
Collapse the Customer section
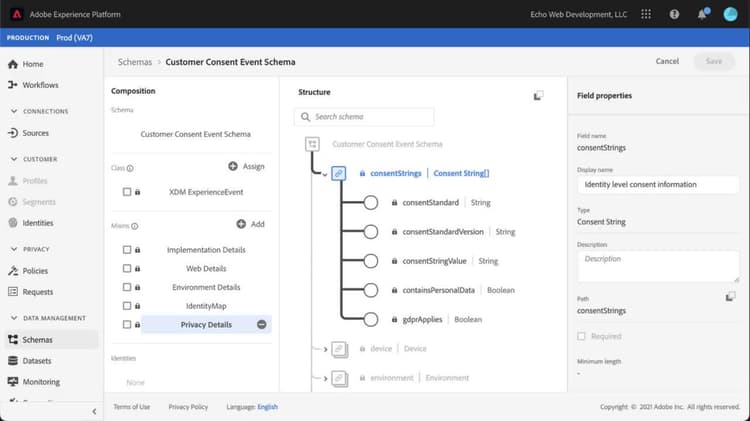click(14, 159)
